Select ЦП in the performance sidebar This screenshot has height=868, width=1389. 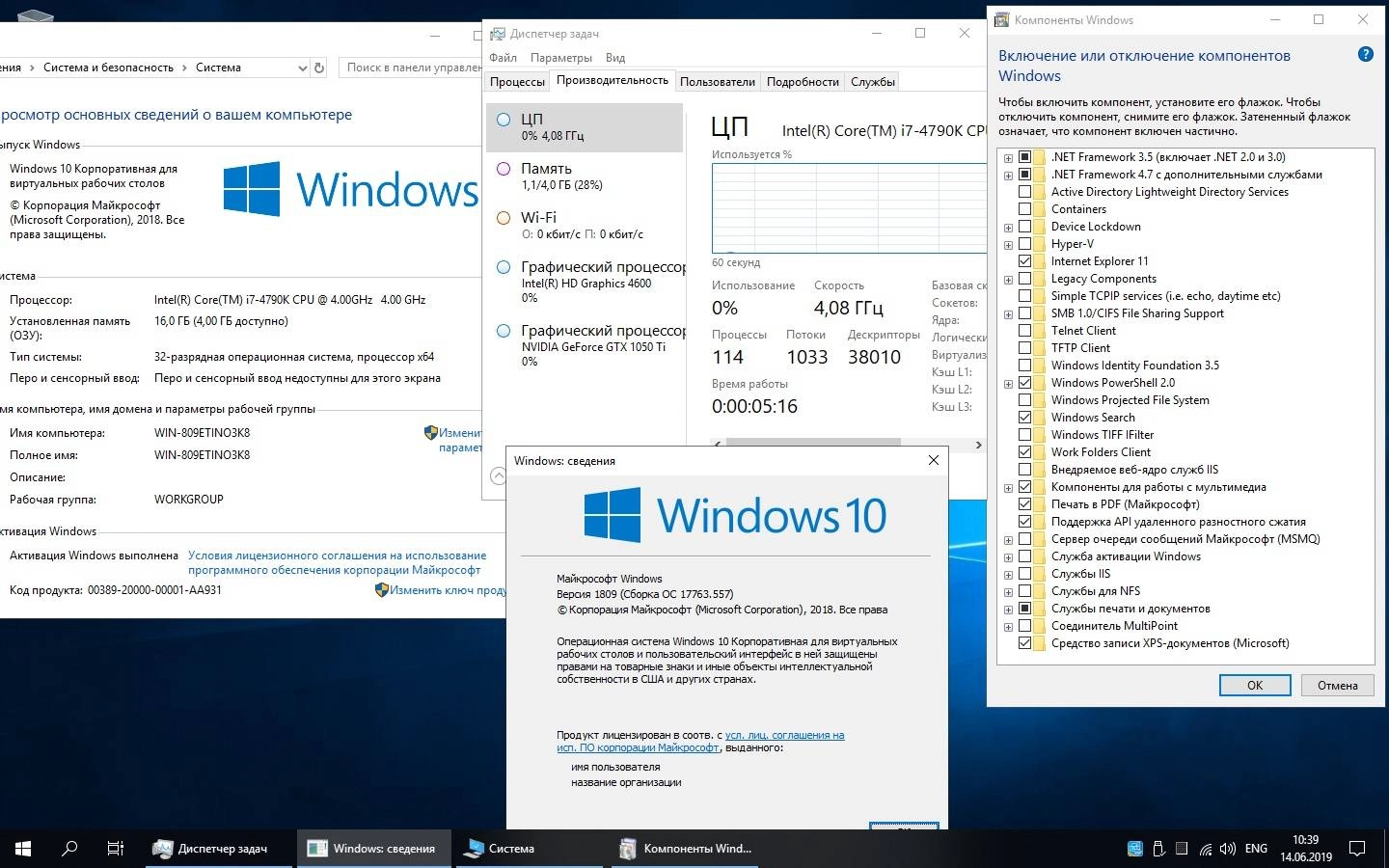[585, 127]
